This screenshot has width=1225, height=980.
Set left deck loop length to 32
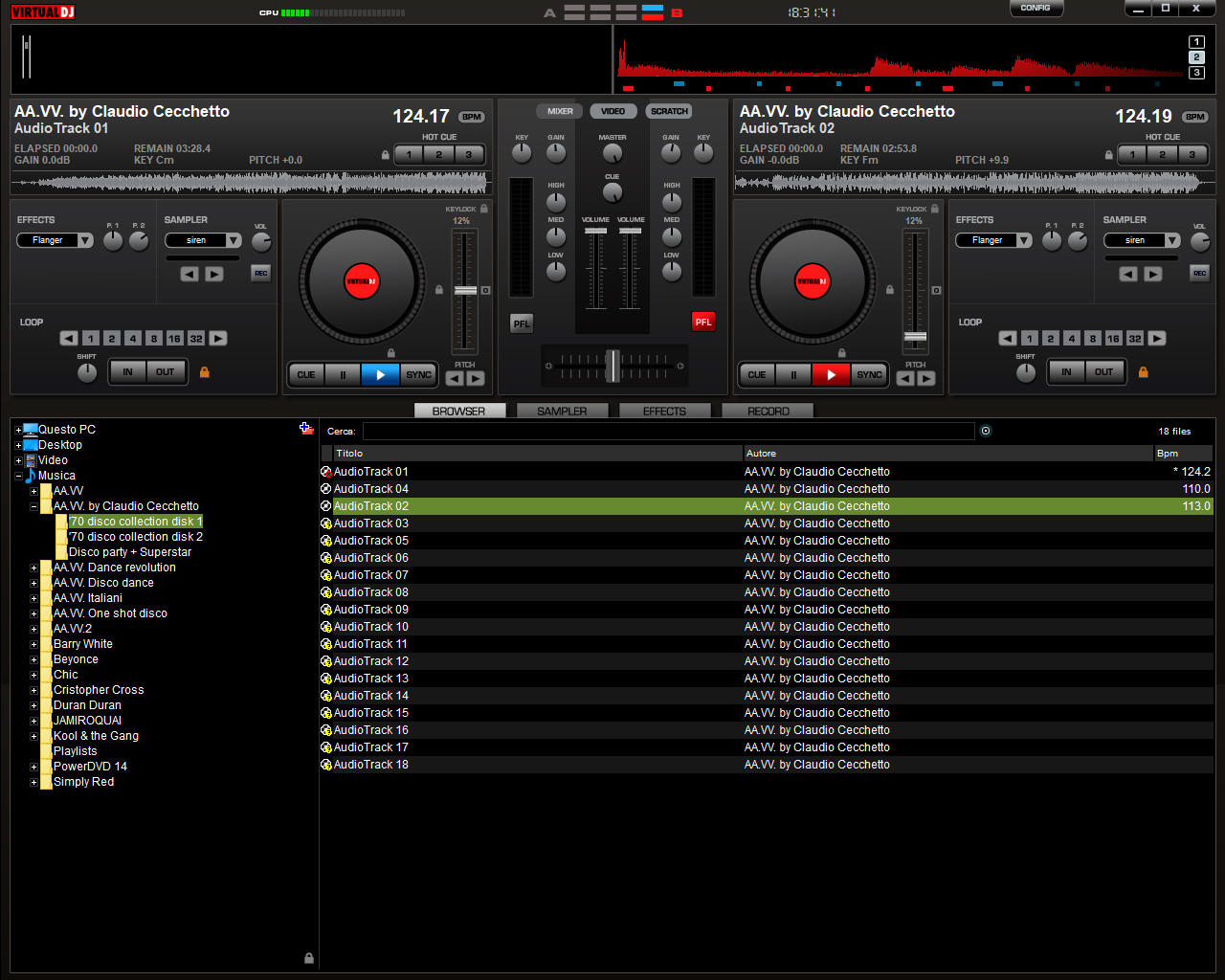(x=196, y=339)
